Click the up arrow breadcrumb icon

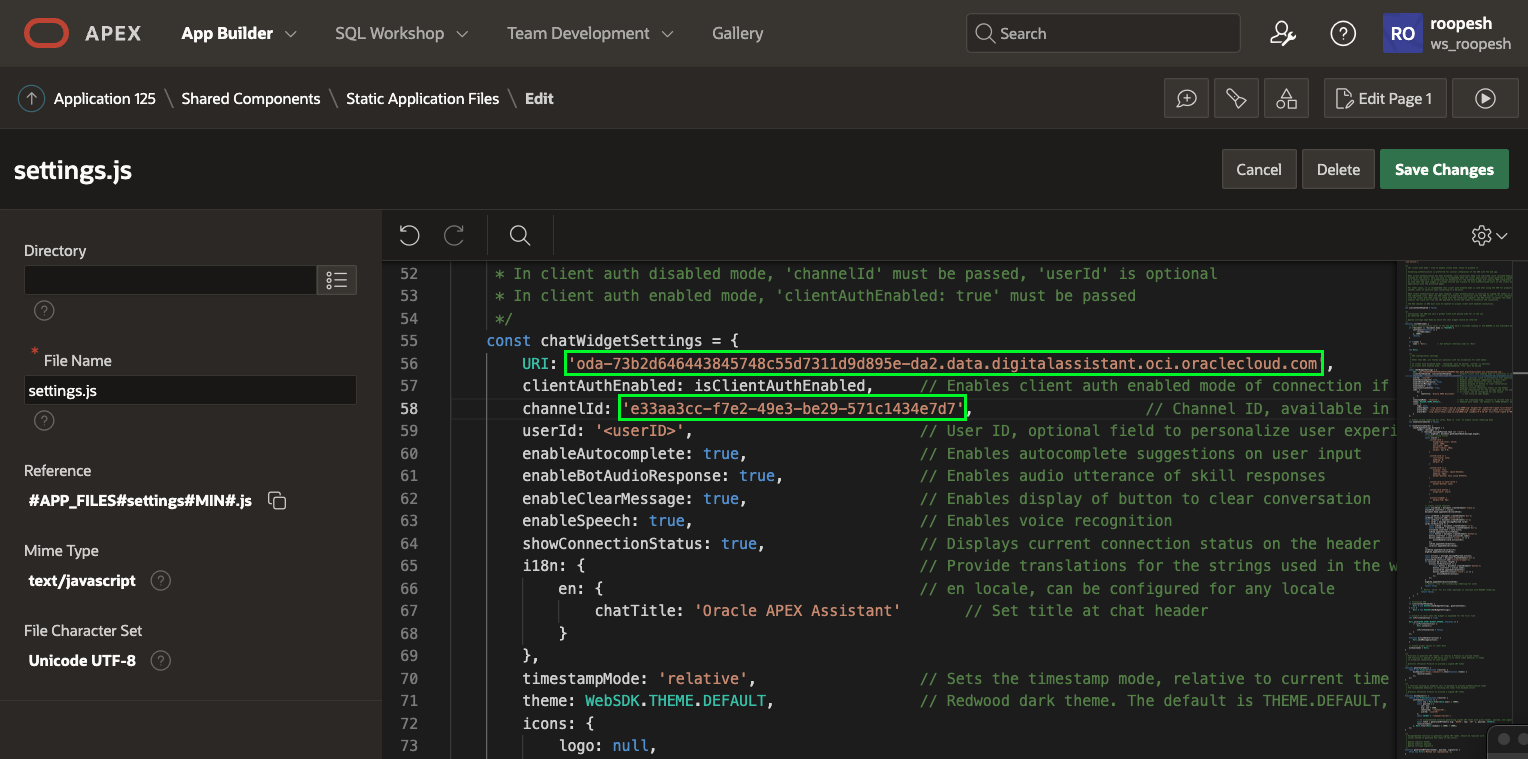31,98
